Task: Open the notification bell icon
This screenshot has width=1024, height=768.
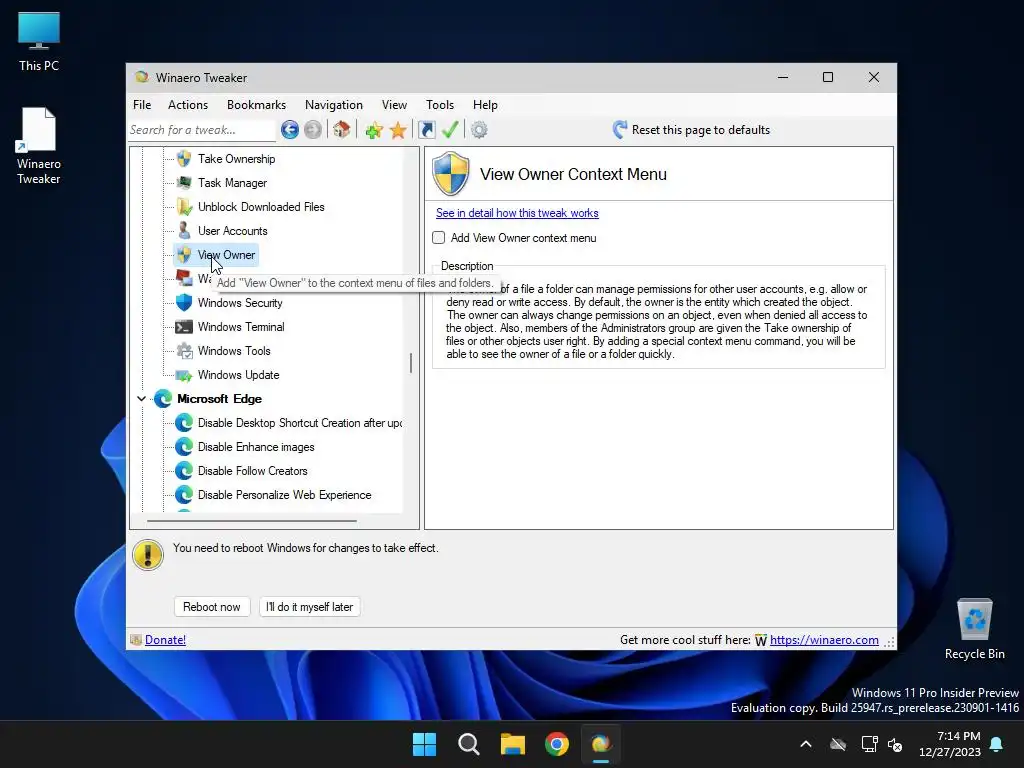Action: [997, 744]
